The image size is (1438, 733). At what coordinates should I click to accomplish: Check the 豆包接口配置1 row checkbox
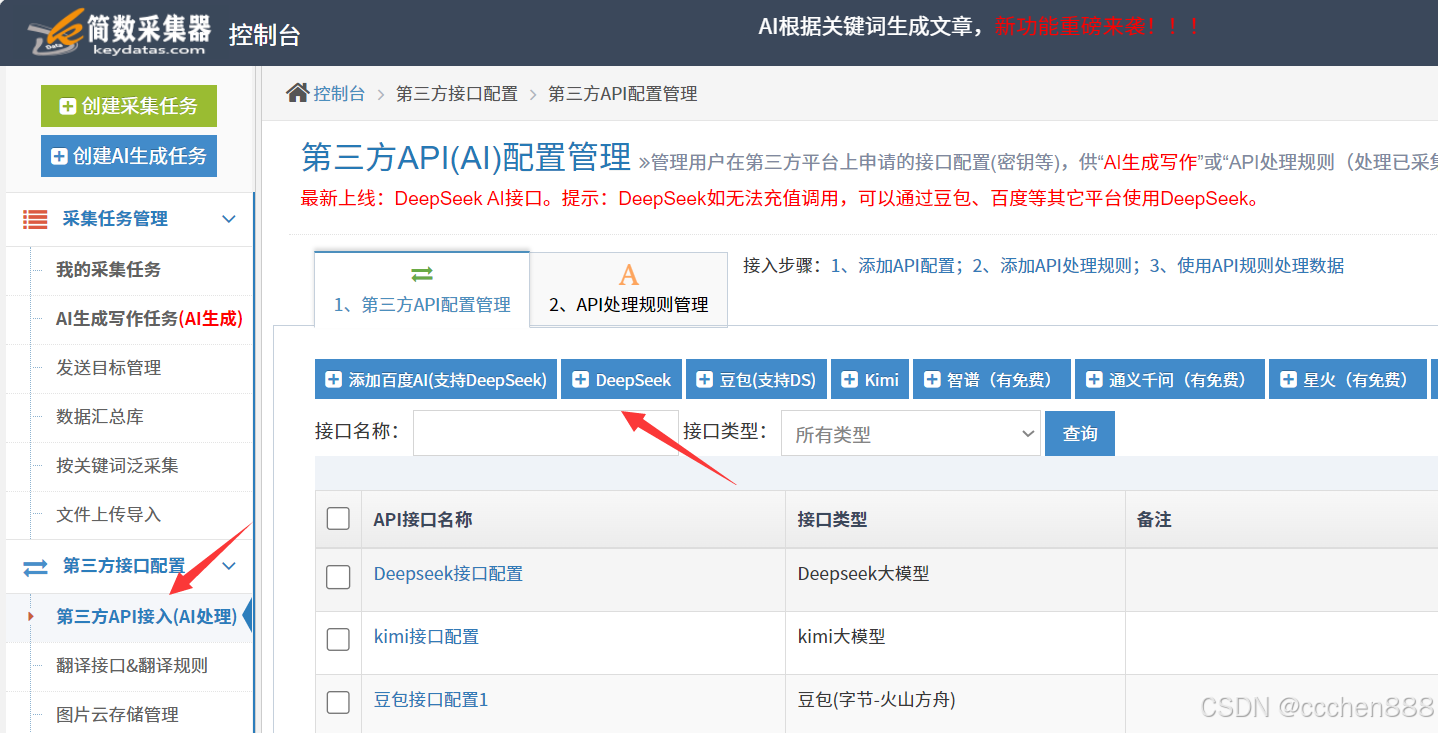click(x=338, y=703)
